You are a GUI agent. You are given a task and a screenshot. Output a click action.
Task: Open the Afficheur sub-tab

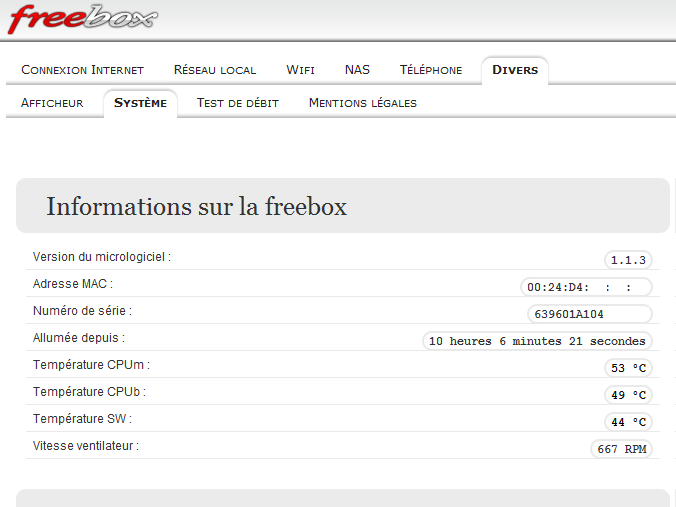click(52, 103)
